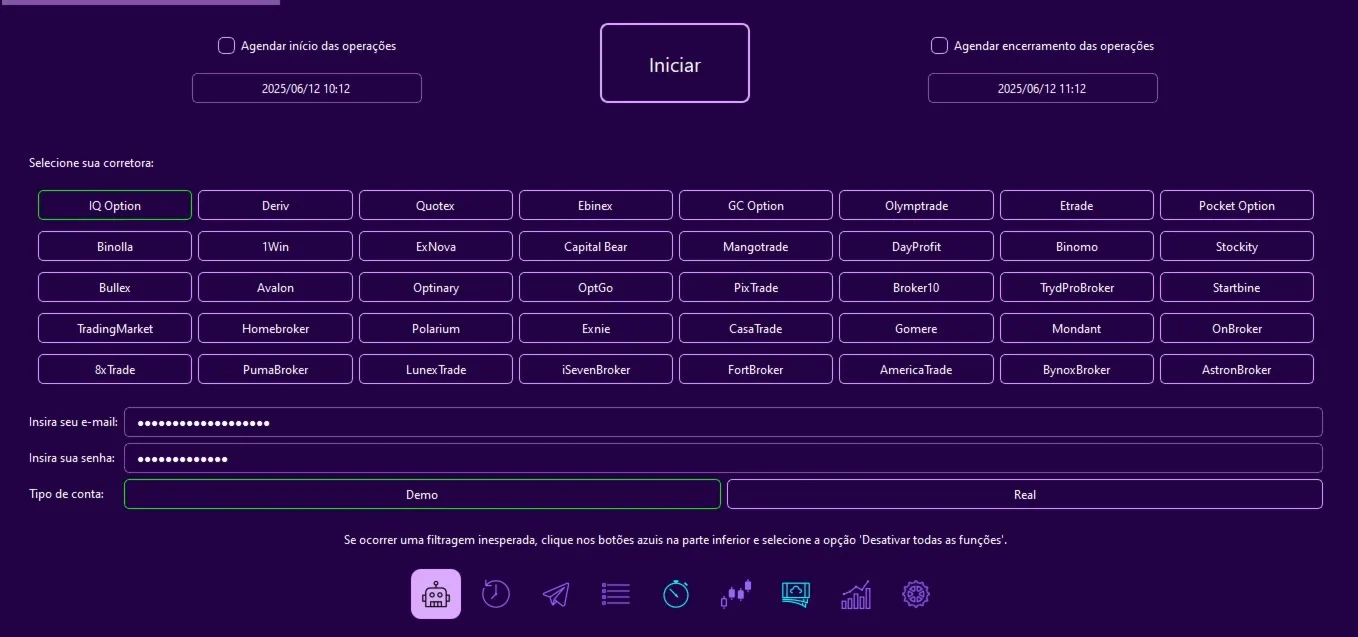Select ExNova broker

tap(436, 246)
